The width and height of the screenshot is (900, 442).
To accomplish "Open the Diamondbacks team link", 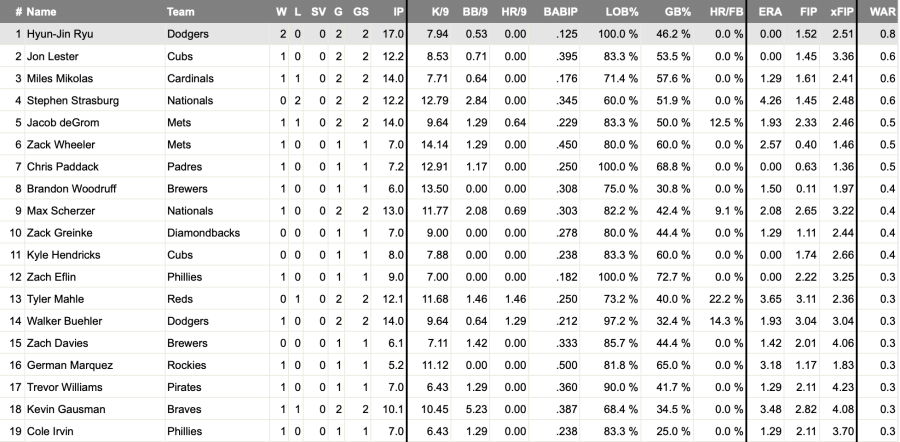I will point(204,232).
